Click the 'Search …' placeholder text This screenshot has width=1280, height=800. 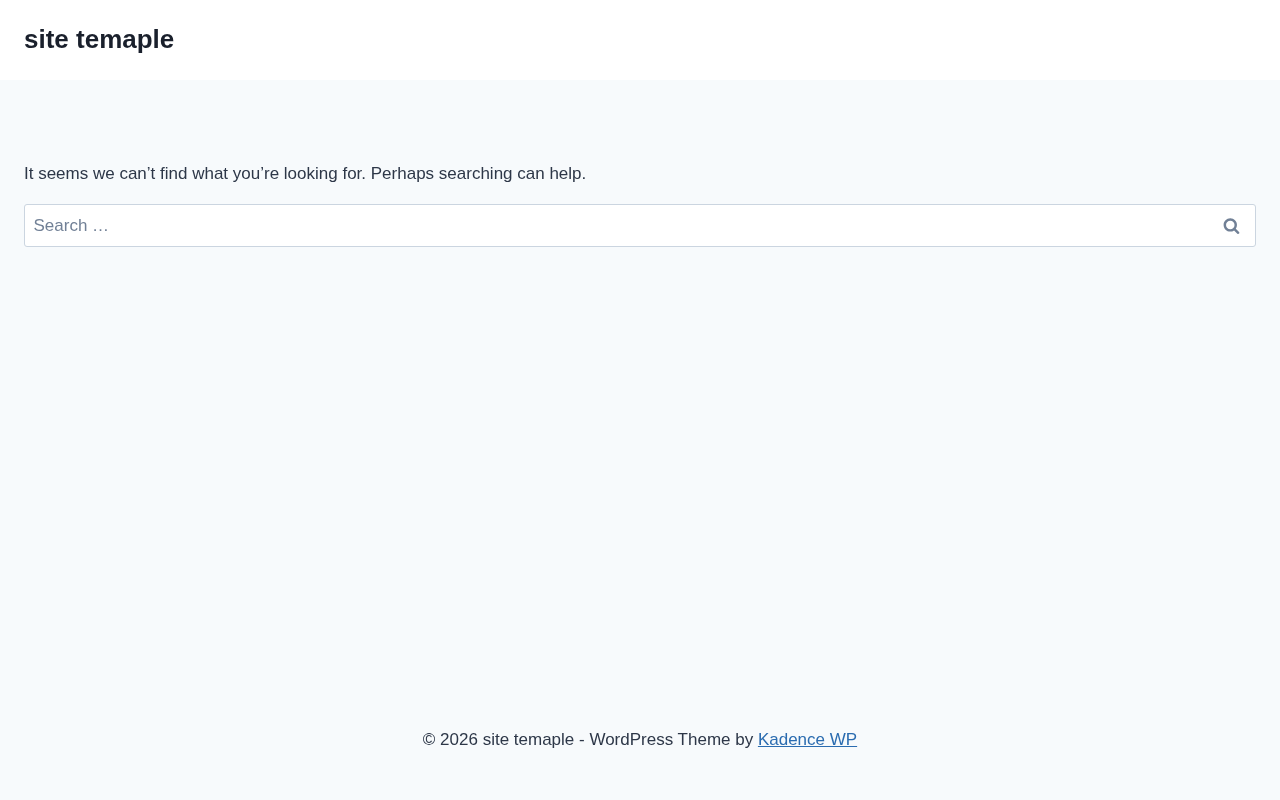(71, 226)
